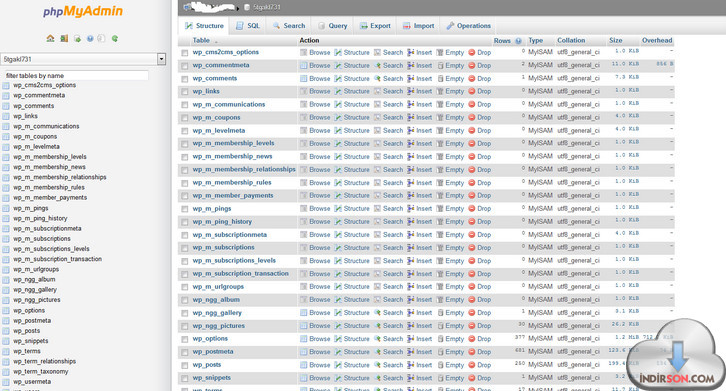Click Insert icon for wp_m_levelmeta row

click(411, 131)
